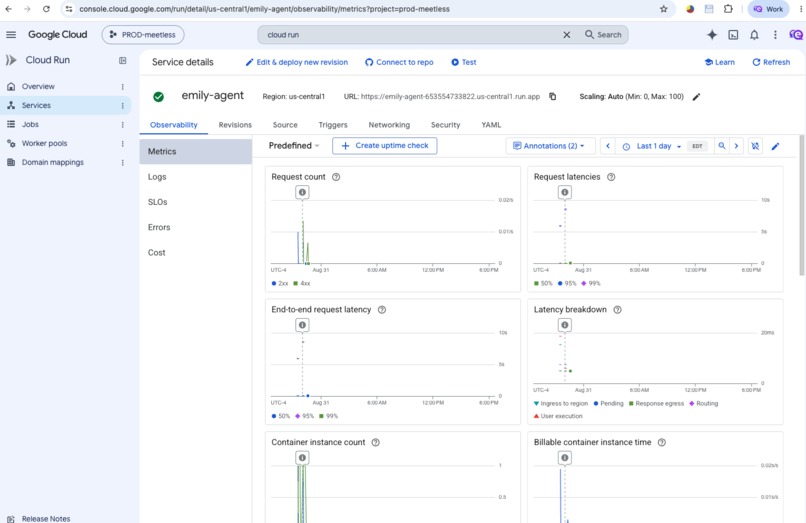Click the Test button
806x523 pixels.
pyautogui.click(x=464, y=62)
